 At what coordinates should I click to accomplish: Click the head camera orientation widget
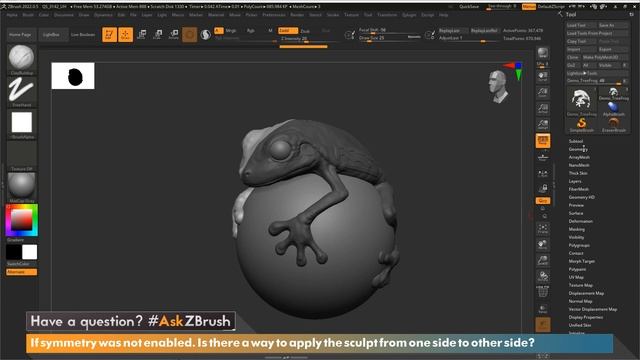(498, 87)
